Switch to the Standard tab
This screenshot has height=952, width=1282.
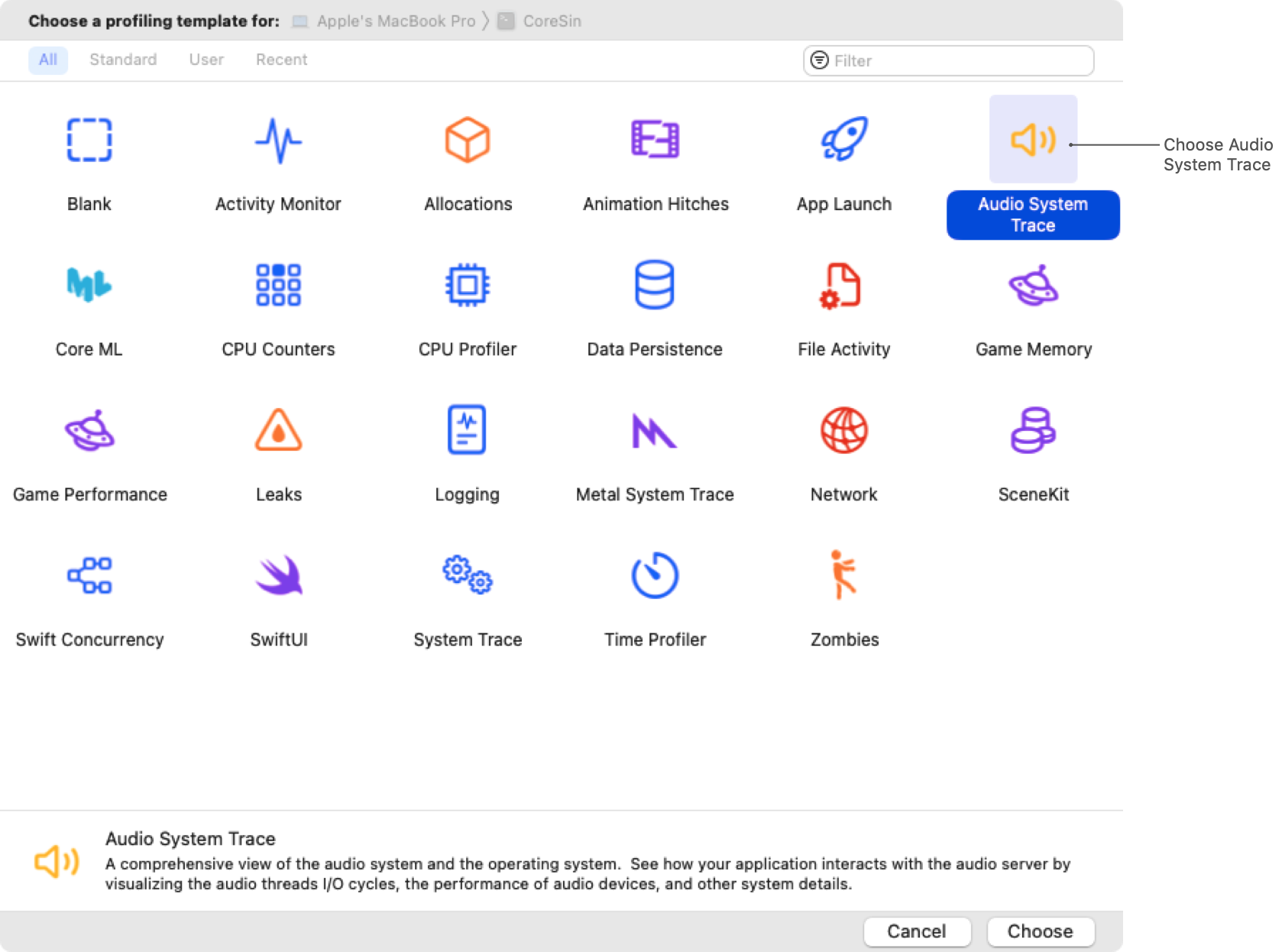pyautogui.click(x=123, y=60)
